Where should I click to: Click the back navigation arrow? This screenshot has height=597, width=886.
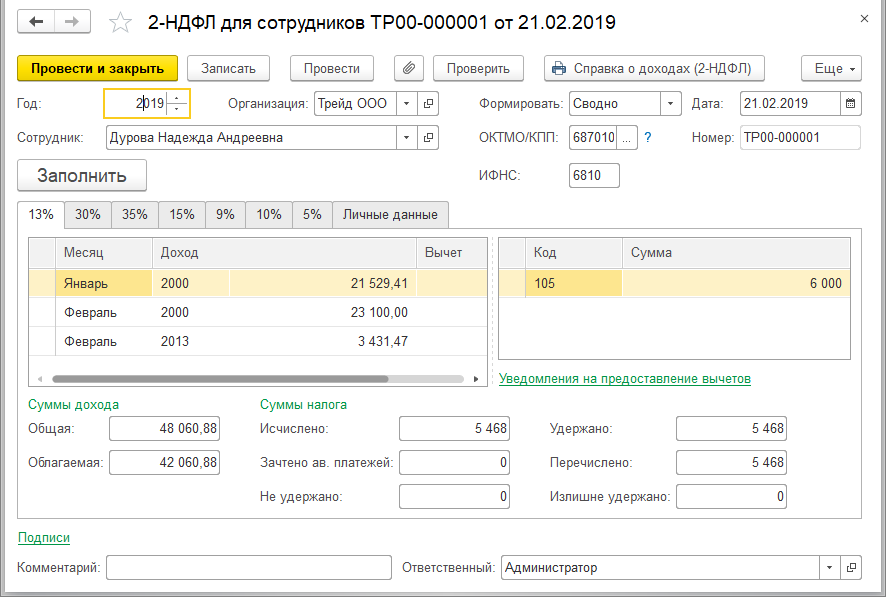[x=37, y=21]
